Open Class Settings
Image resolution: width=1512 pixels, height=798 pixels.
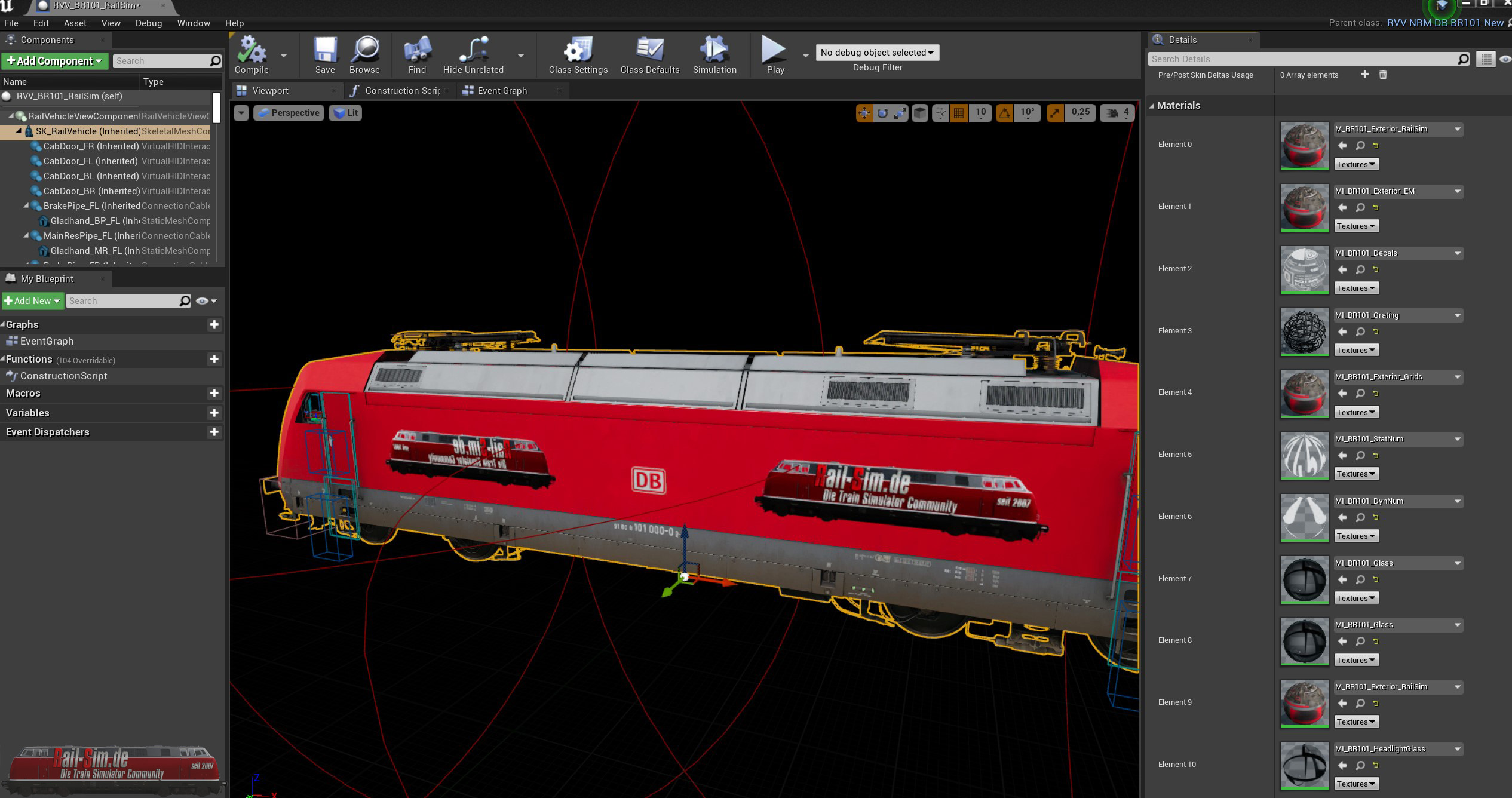click(578, 54)
